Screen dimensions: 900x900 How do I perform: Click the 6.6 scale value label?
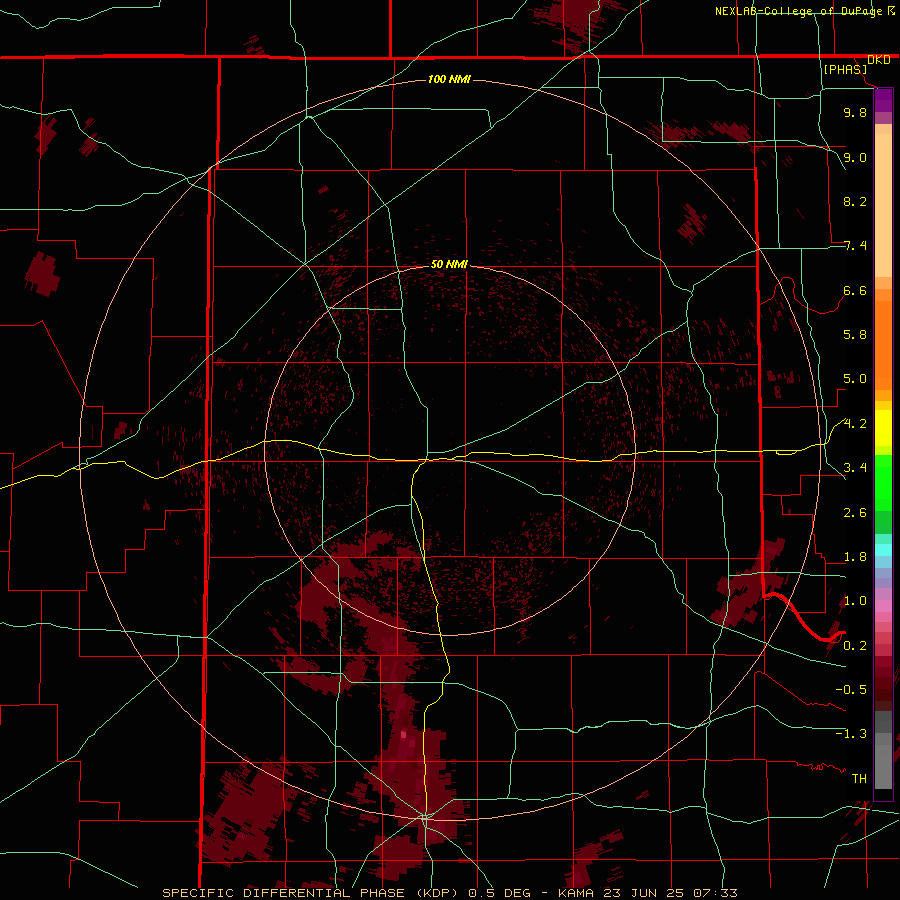(x=855, y=290)
